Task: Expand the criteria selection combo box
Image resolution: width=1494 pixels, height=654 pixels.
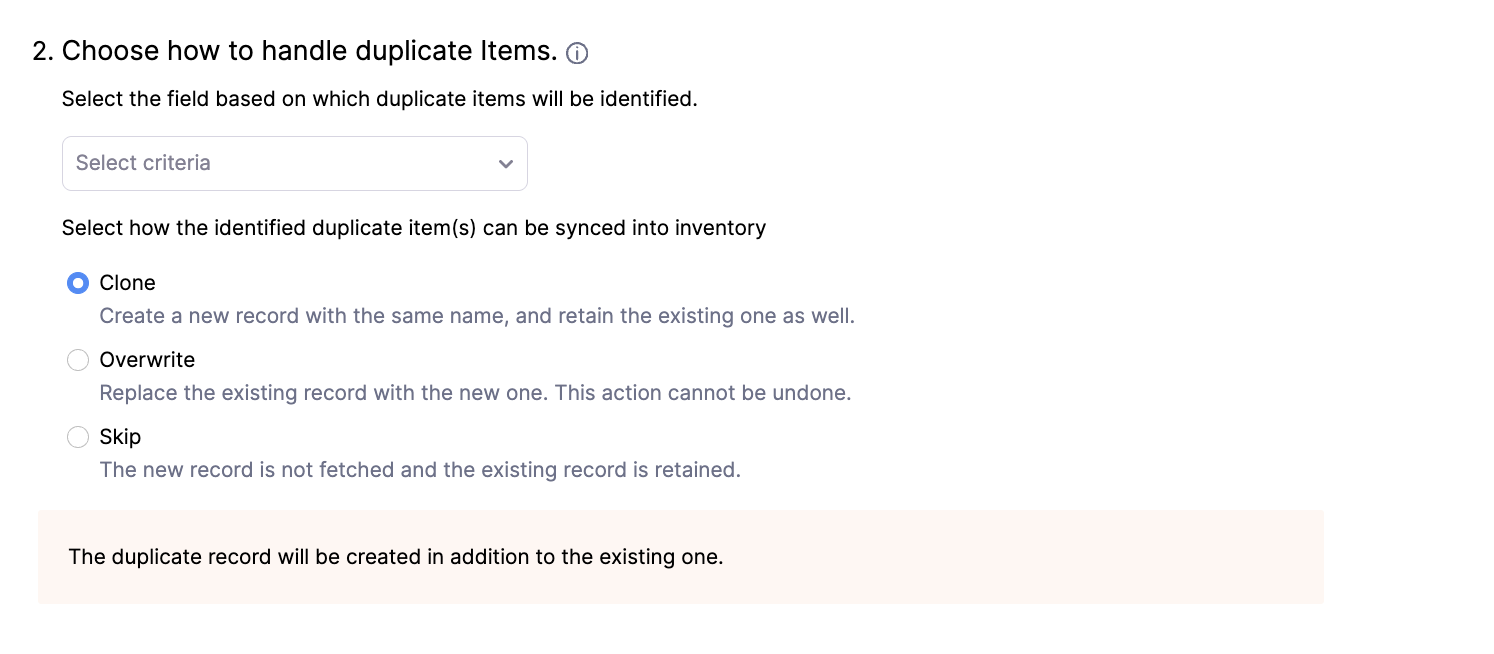Action: pos(294,163)
